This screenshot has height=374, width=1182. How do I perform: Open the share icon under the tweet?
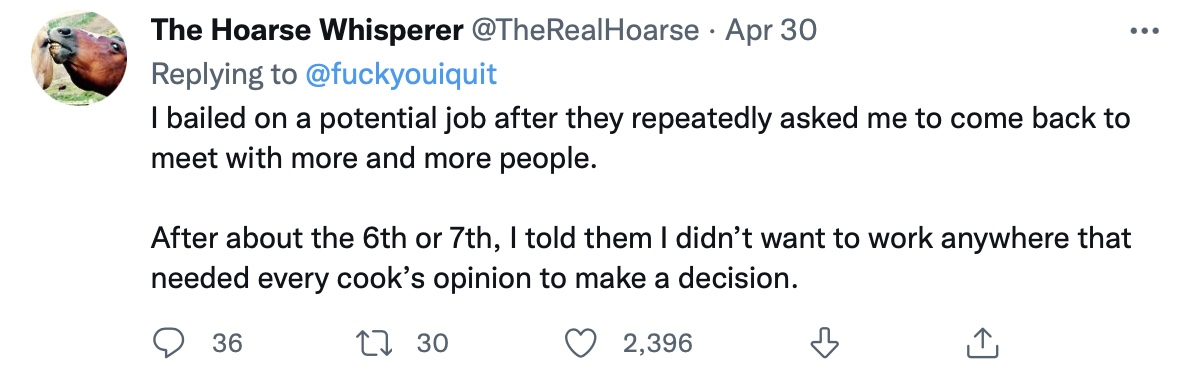pos(982,343)
